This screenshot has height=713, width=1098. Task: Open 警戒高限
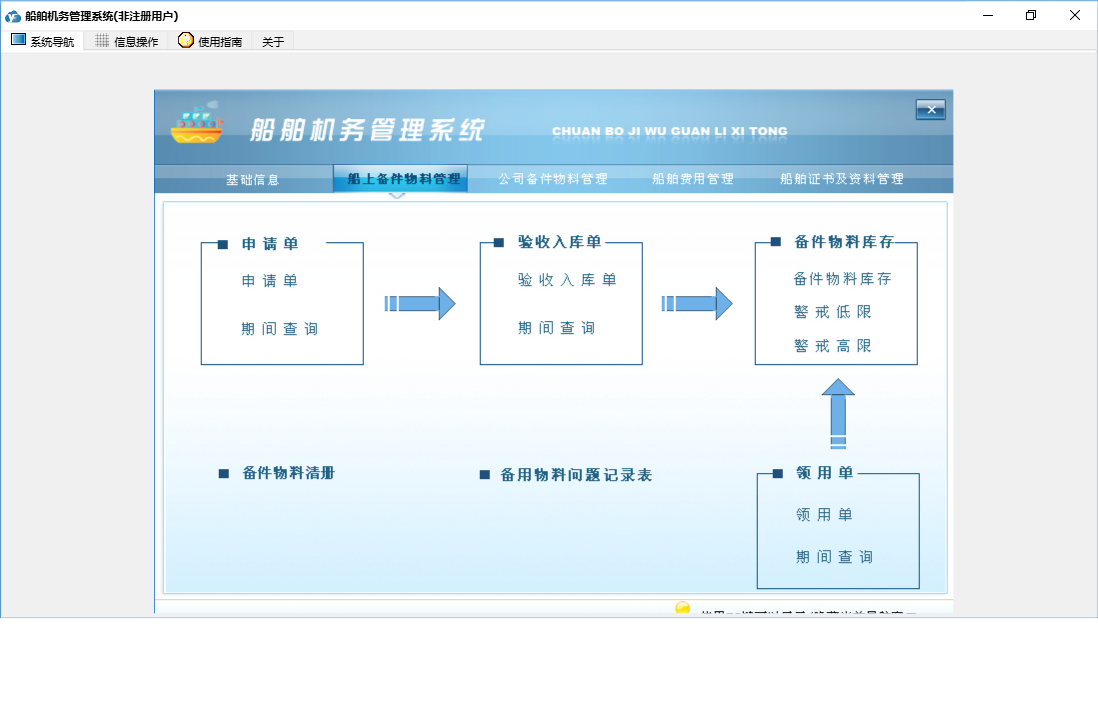click(x=833, y=345)
